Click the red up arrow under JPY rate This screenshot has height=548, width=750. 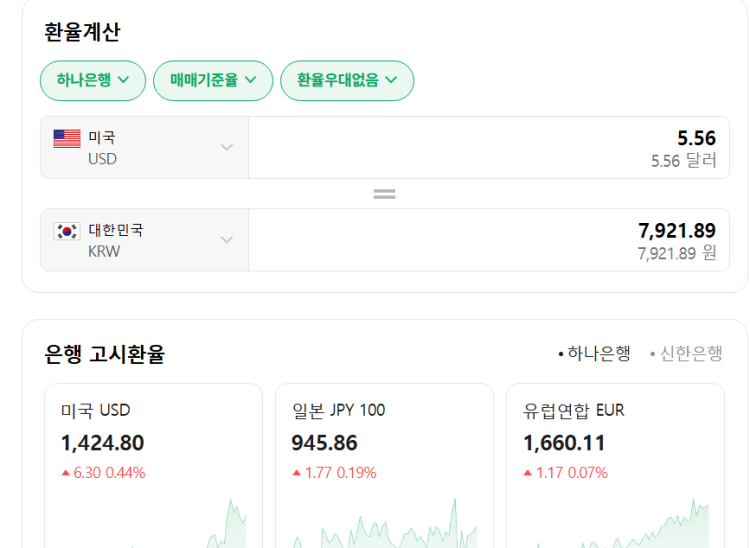(x=297, y=473)
